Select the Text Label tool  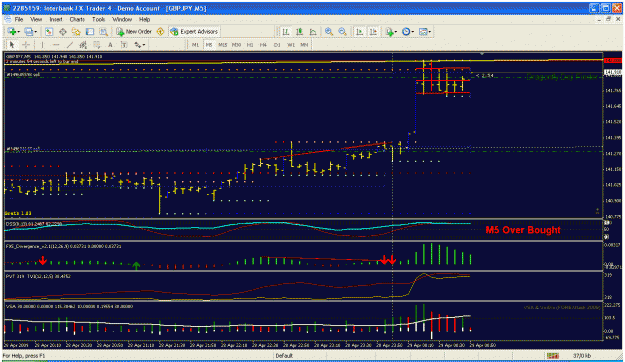(124, 45)
